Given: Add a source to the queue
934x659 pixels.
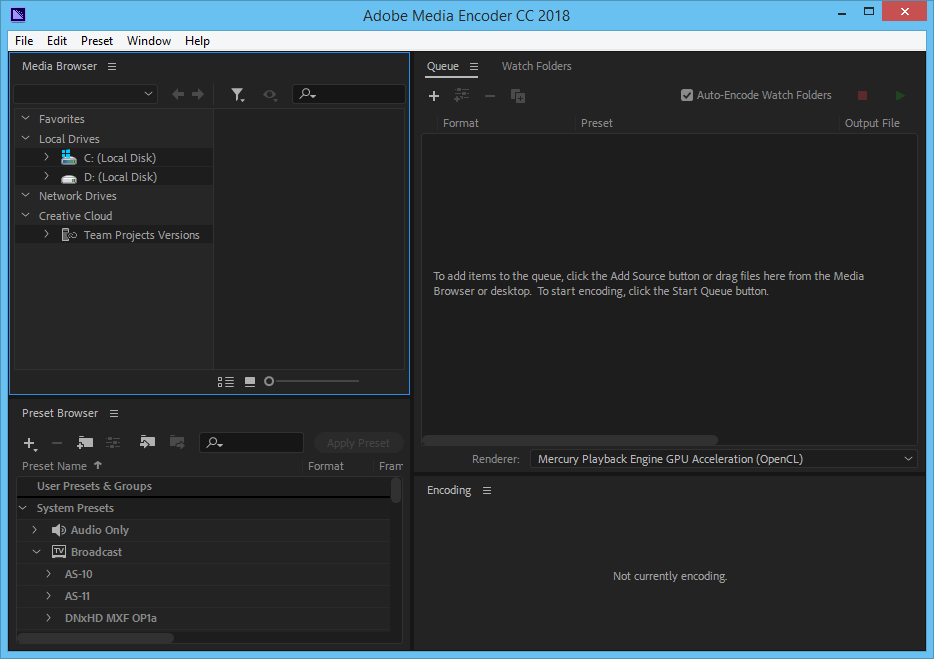Looking at the screenshot, I should point(434,96).
